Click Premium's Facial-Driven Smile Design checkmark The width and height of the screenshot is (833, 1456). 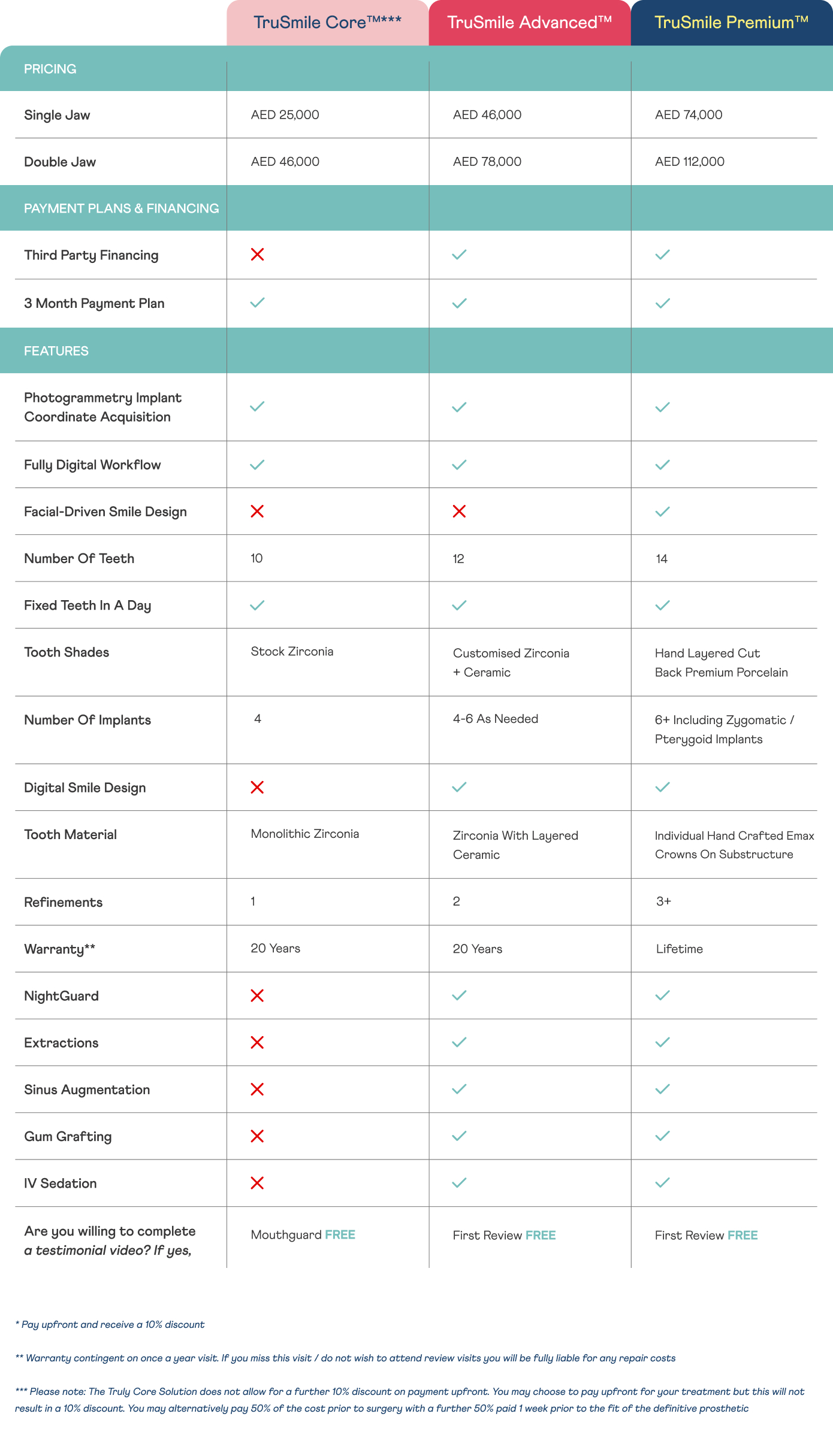(x=662, y=511)
